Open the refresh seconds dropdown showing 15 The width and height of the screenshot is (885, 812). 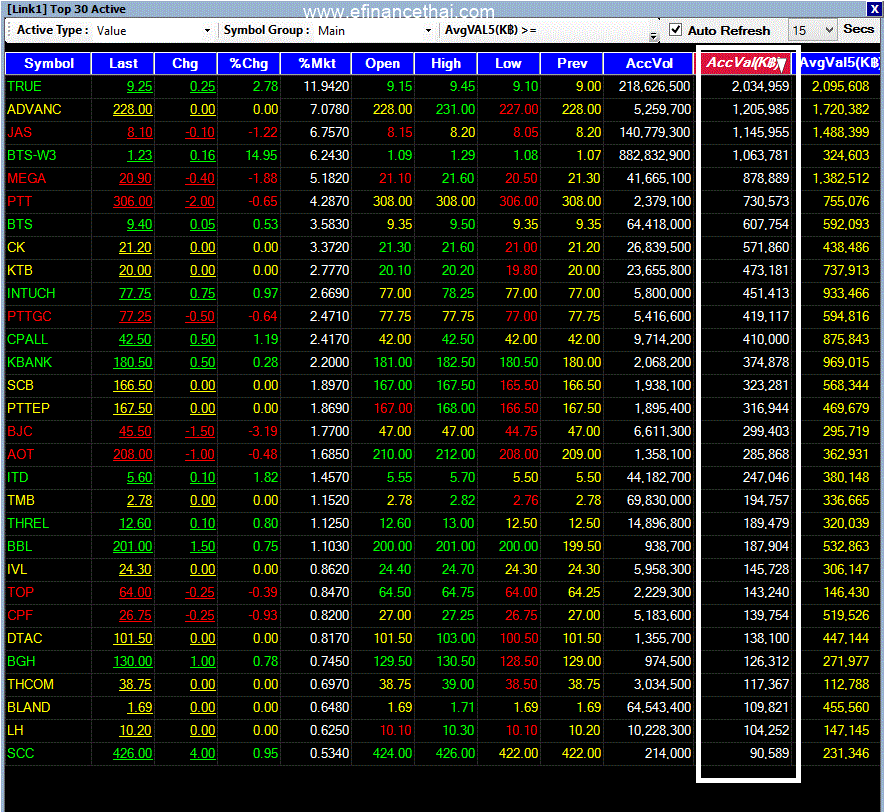(813, 30)
